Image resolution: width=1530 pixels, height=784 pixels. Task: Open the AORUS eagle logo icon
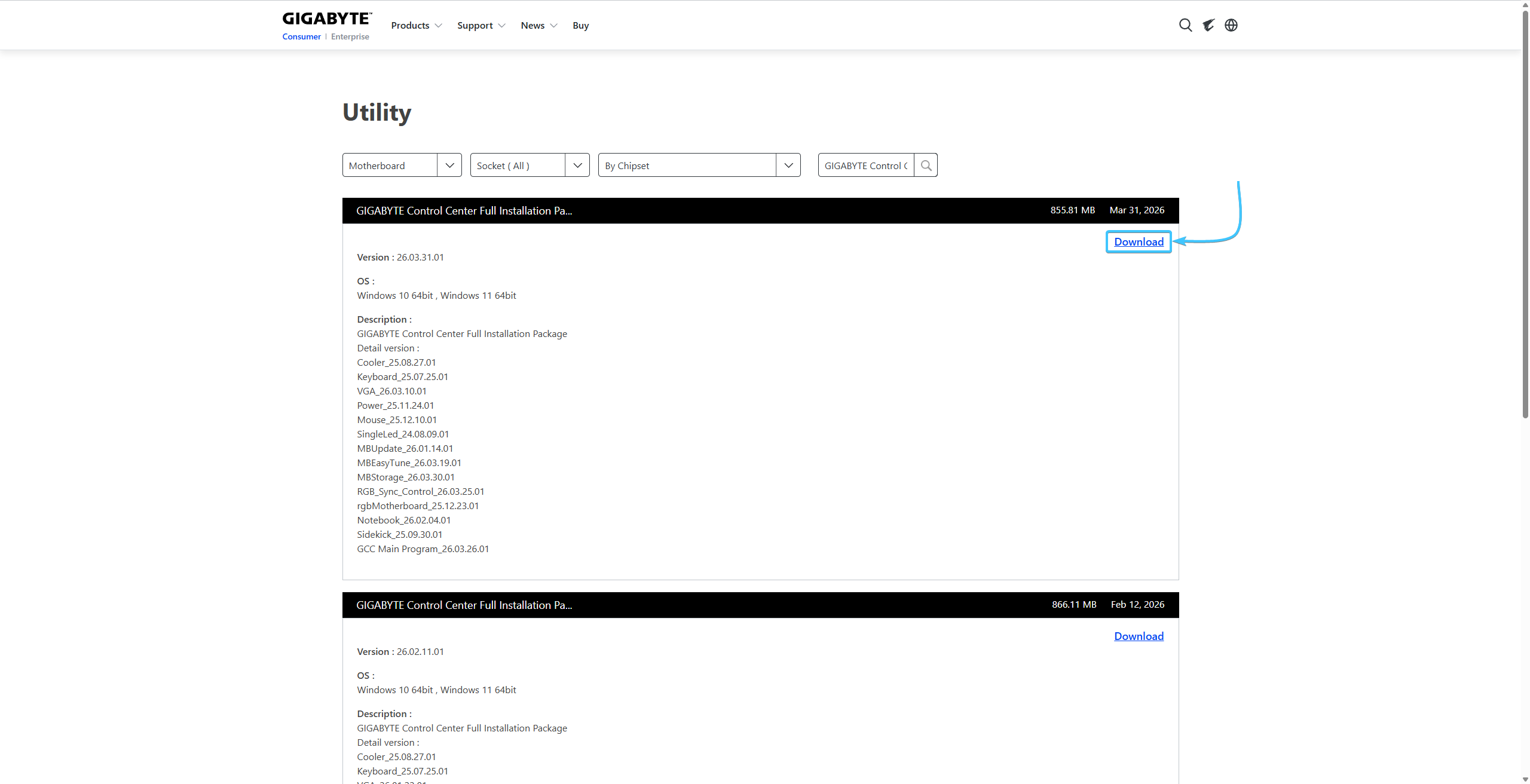[1208, 25]
